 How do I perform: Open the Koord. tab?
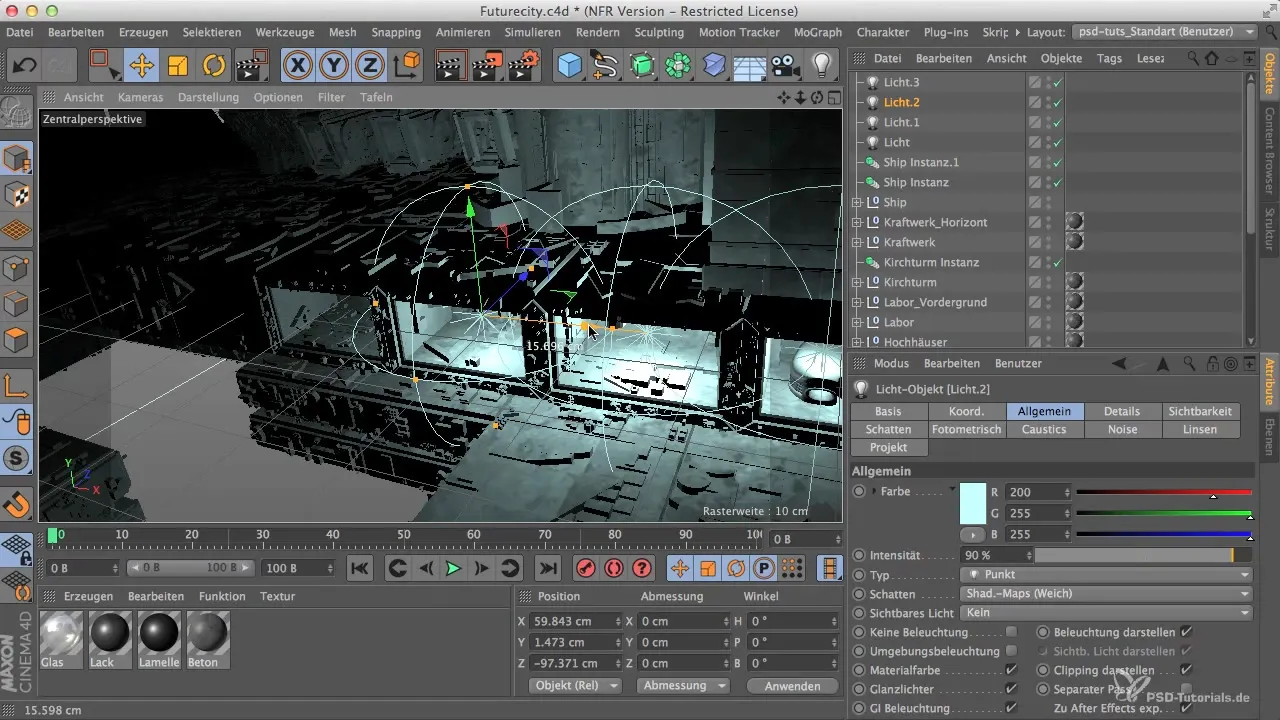[966, 411]
